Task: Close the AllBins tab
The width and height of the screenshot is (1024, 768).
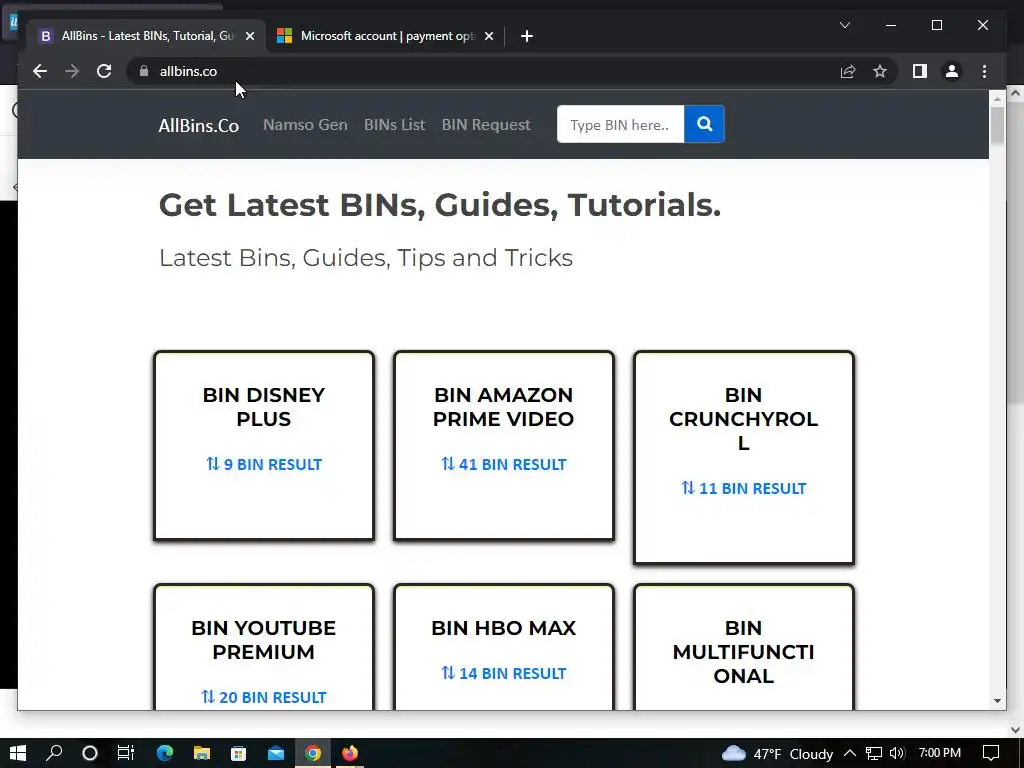Action: (249, 36)
